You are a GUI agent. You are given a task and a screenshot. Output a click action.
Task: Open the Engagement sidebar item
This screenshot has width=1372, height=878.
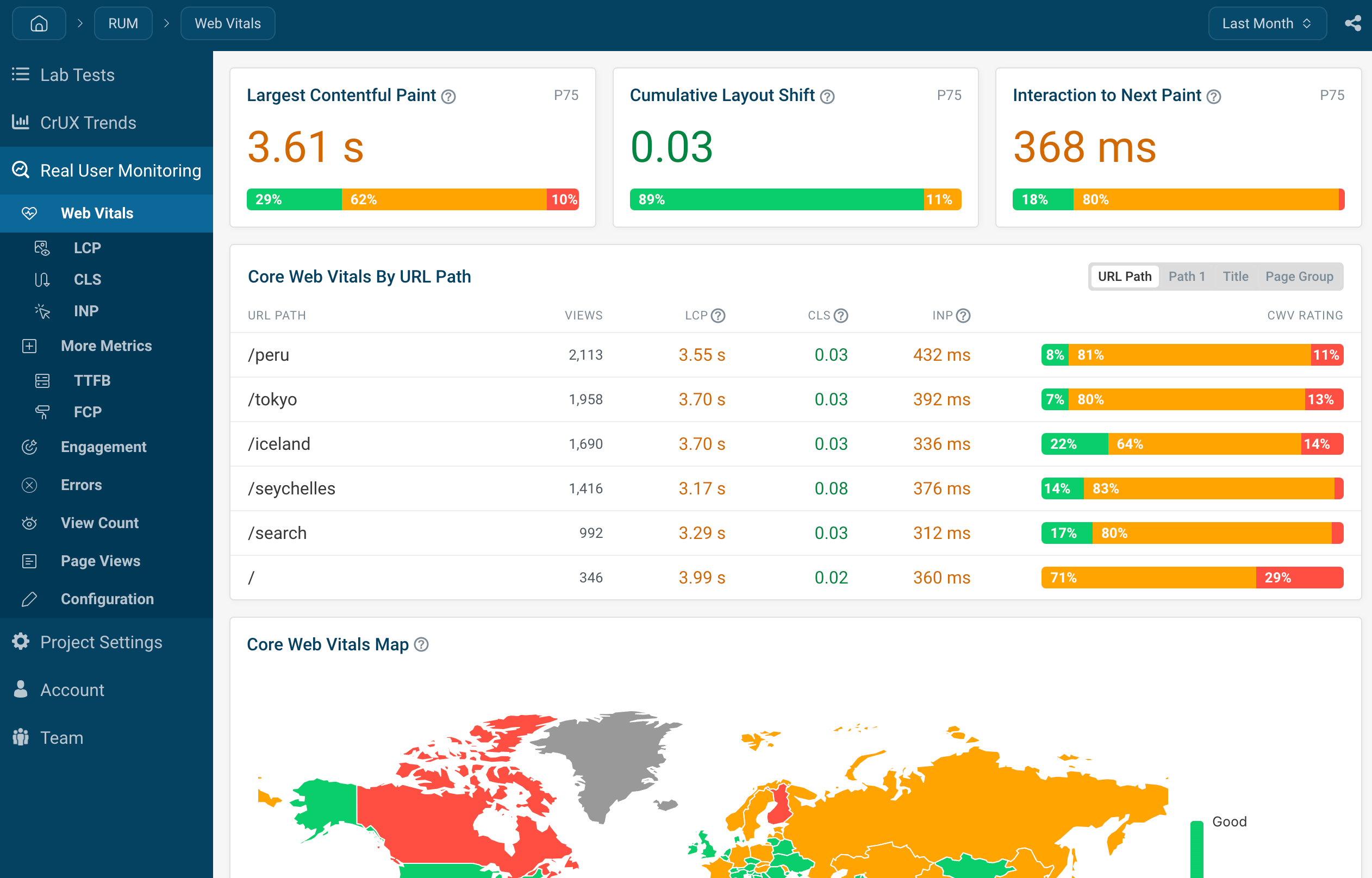[x=107, y=447]
